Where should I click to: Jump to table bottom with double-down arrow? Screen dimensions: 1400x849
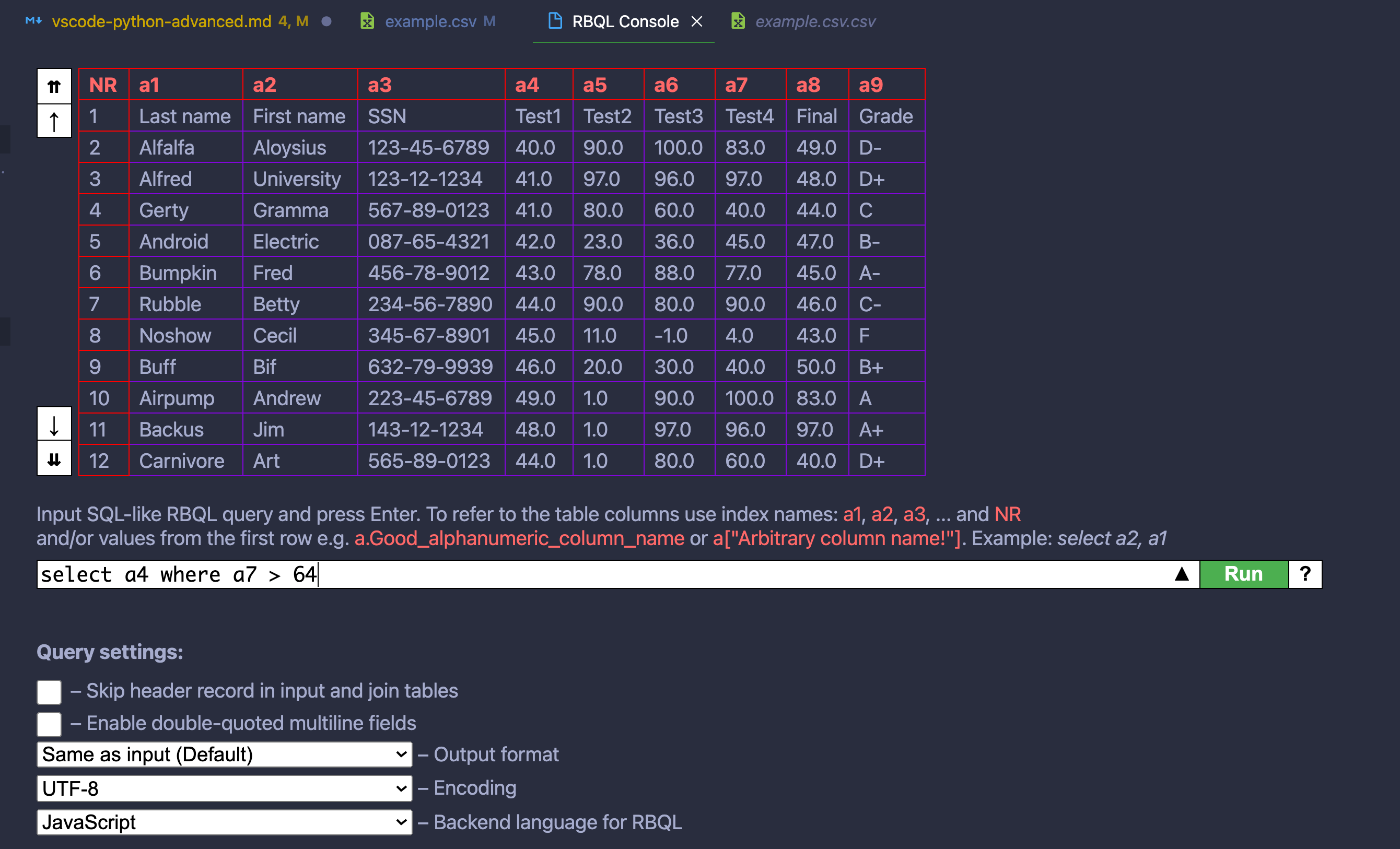[54, 459]
